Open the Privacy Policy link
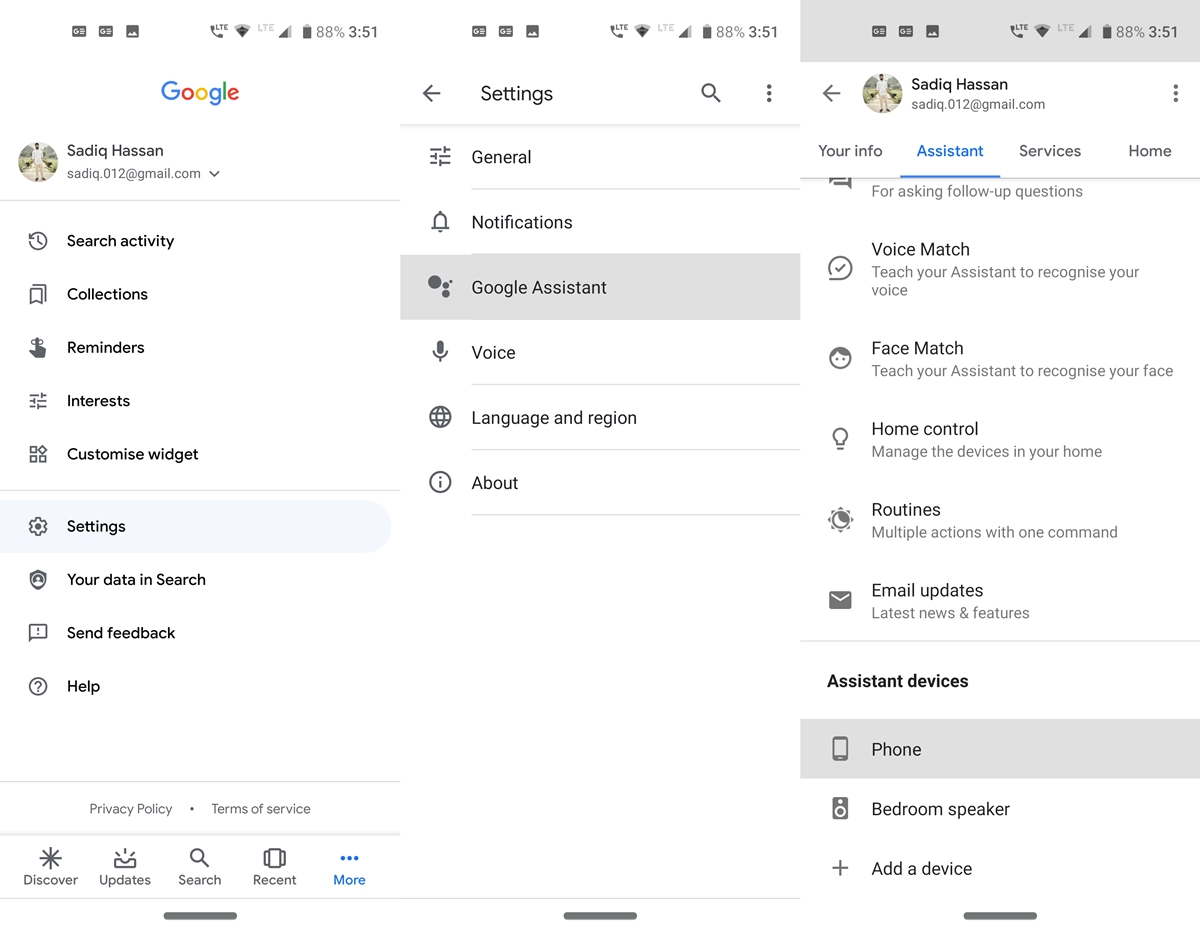Image resolution: width=1200 pixels, height=933 pixels. click(131, 809)
